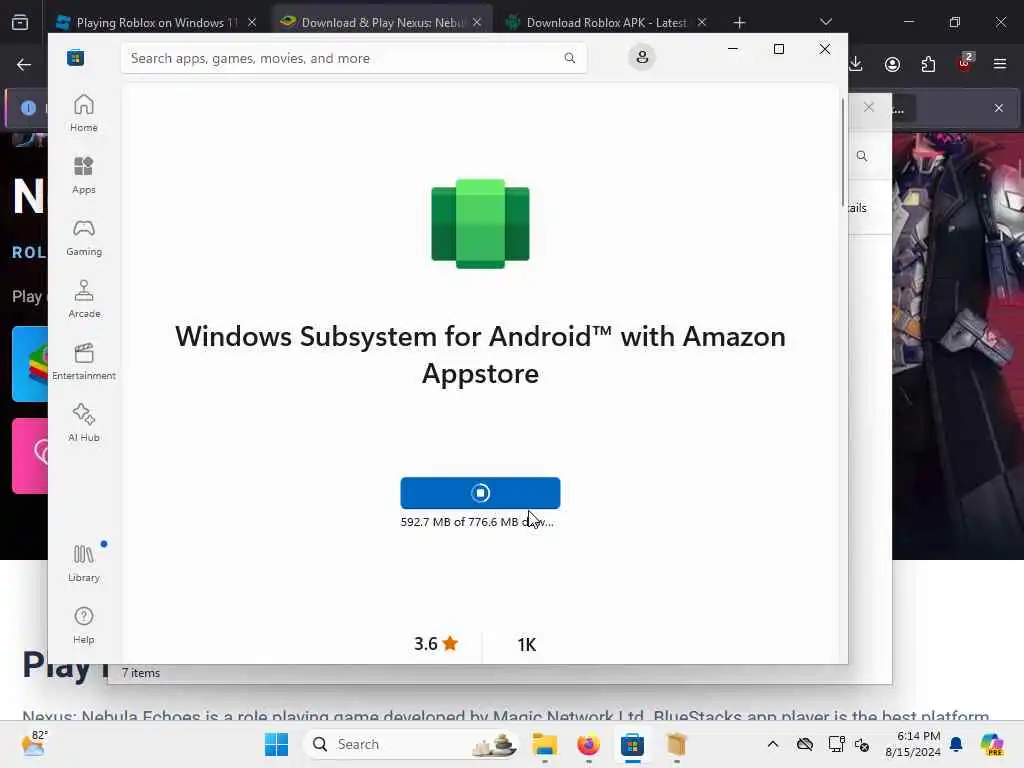This screenshot has height=768, width=1024.
Task: Click the 3.6 star rating
Action: tap(436, 644)
